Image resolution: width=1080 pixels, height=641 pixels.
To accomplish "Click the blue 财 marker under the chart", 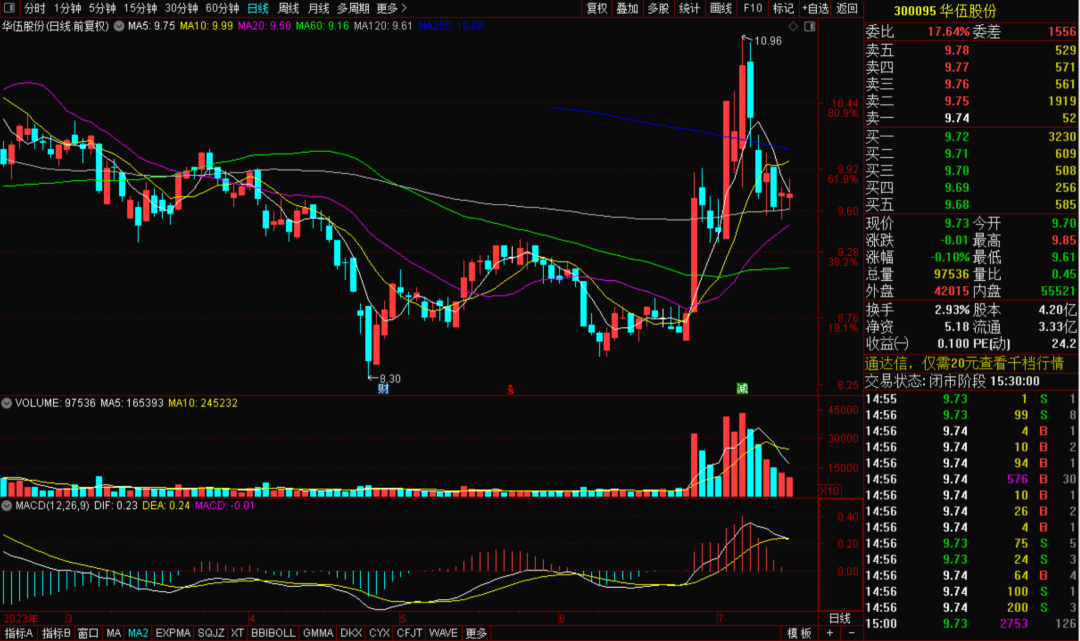I will [x=382, y=388].
